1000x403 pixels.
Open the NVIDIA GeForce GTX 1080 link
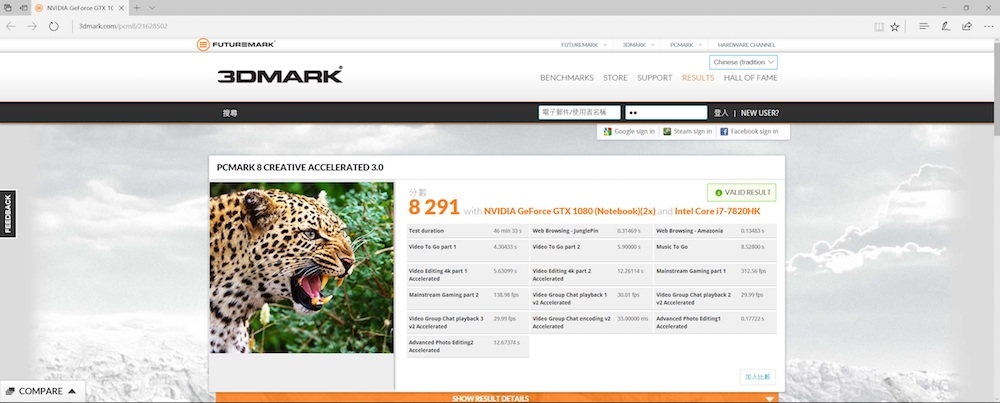(570, 211)
